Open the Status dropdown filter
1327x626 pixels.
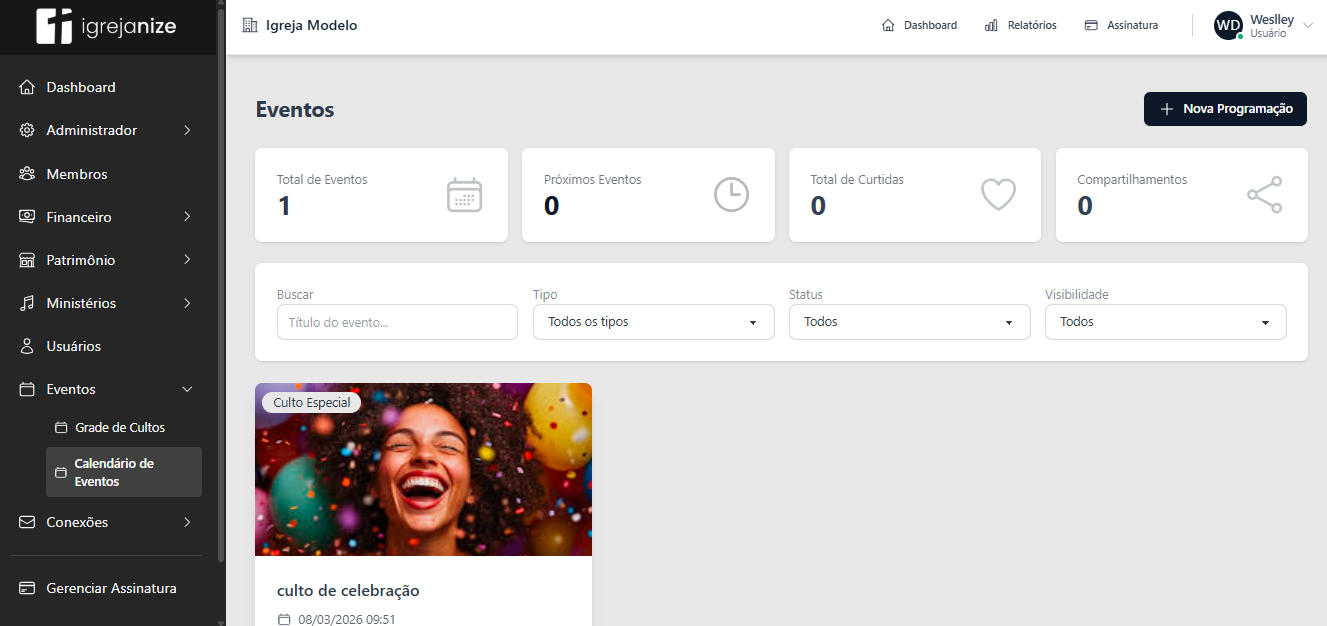(x=909, y=322)
